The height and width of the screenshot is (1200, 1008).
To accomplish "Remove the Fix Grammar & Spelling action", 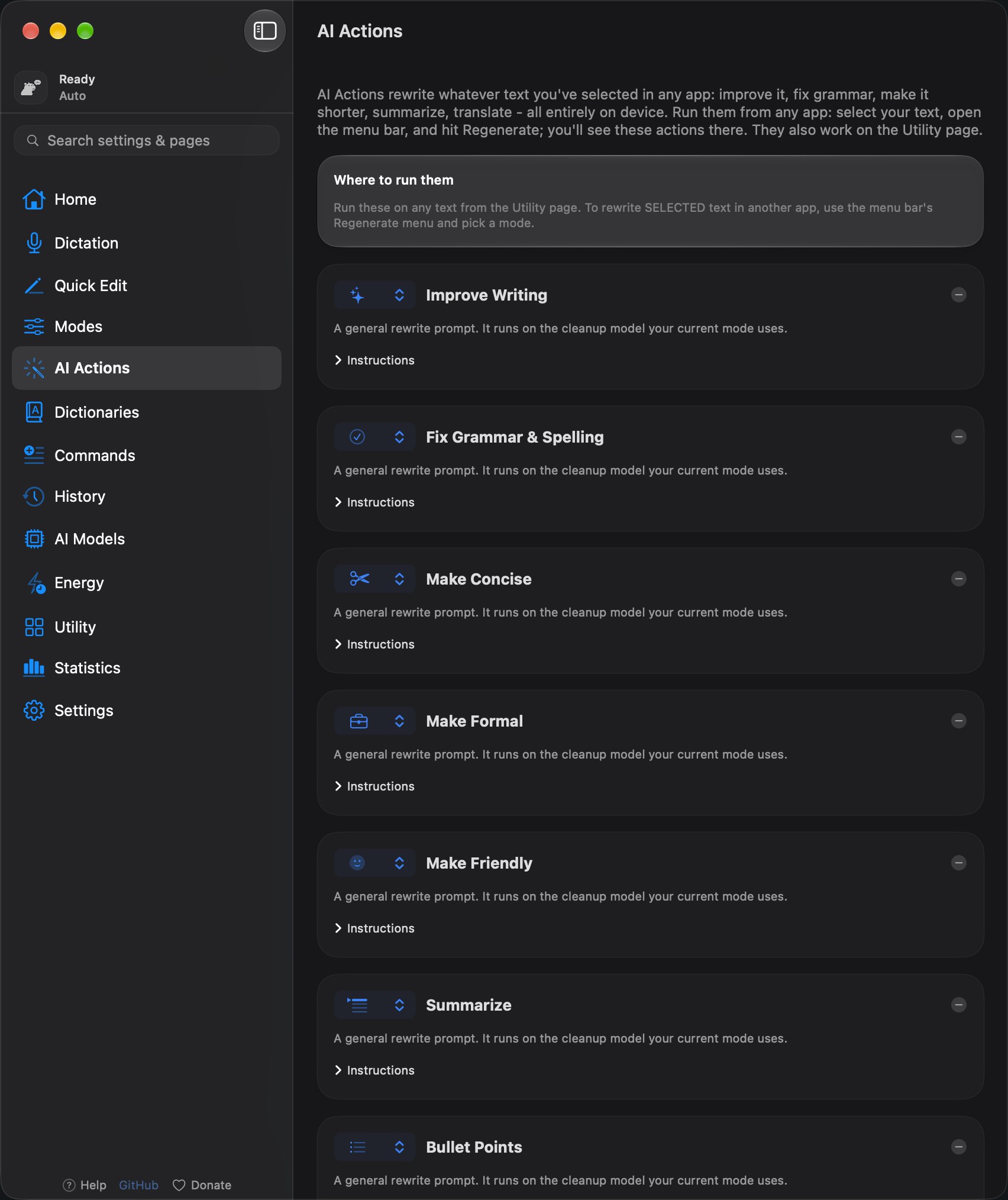I will (959, 437).
